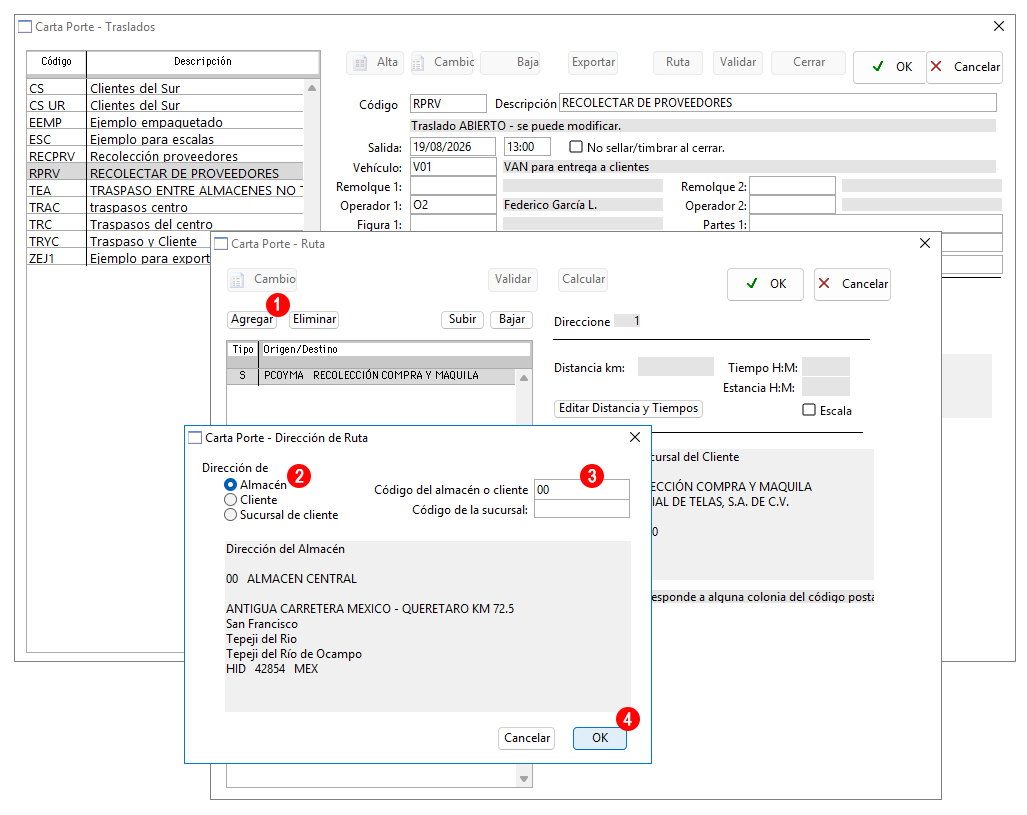Click the Partes 1 field
Viewport: 1027px width, 815px height.
[876, 224]
